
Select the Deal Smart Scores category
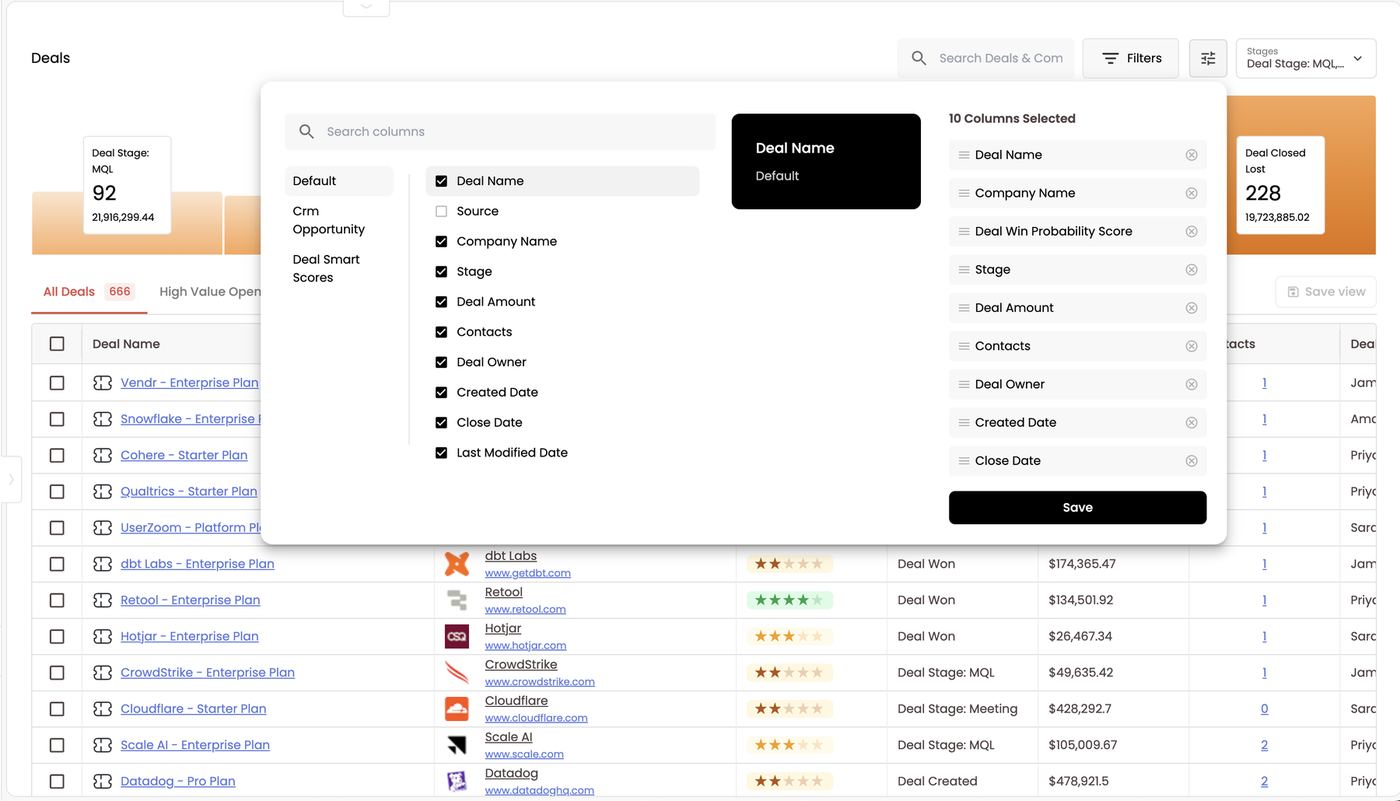(339, 268)
